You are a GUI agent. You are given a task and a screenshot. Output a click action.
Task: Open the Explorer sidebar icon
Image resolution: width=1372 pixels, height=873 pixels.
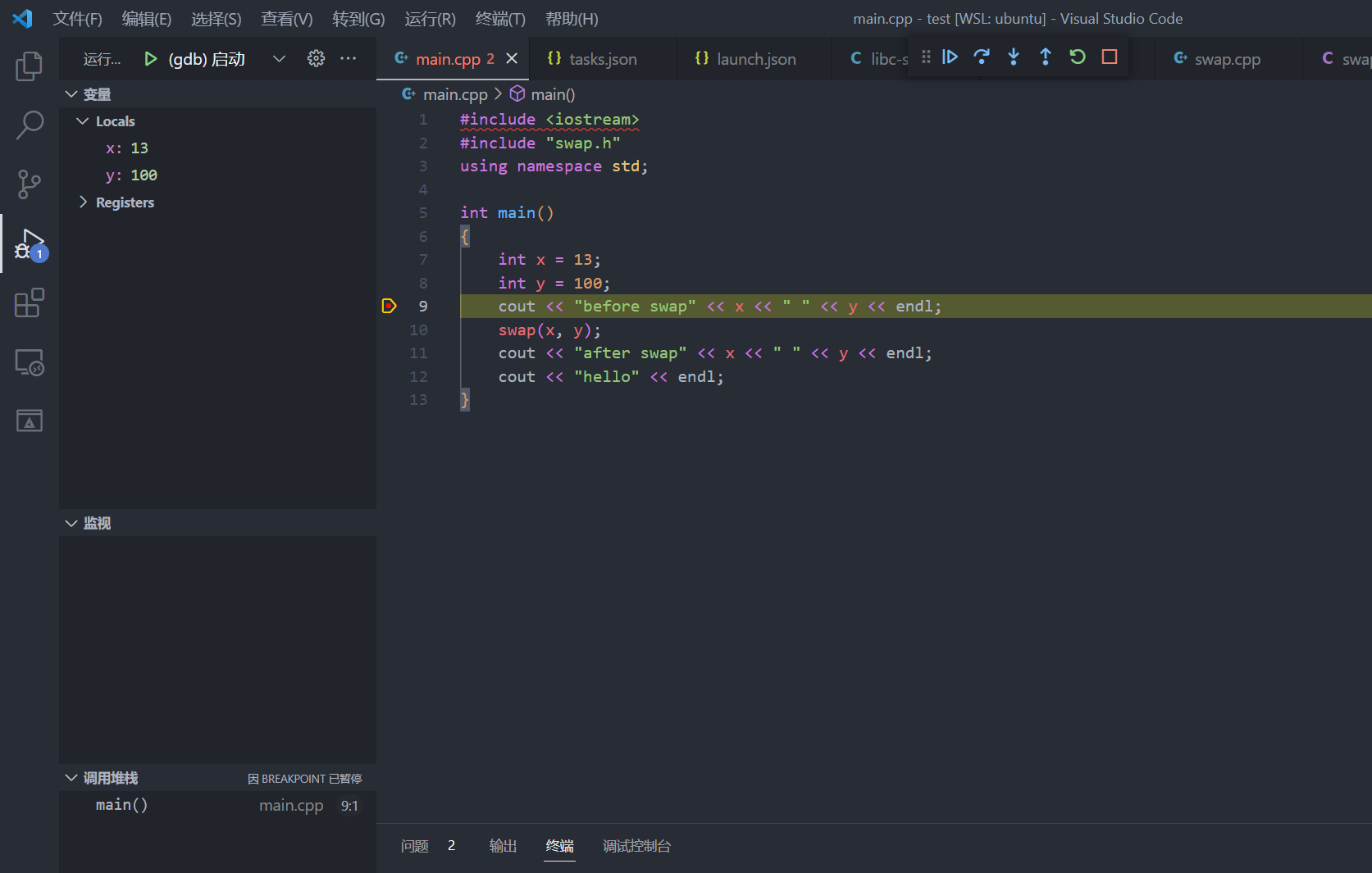29,66
